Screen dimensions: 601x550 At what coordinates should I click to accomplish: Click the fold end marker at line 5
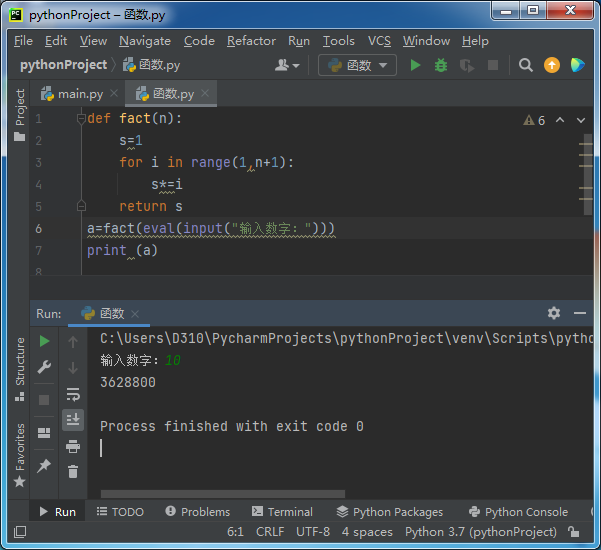[x=81, y=206]
